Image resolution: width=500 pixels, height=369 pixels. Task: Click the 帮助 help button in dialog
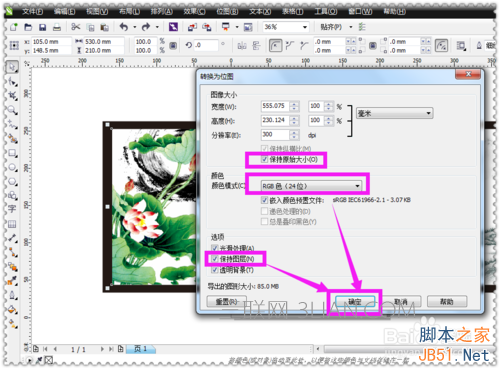(447, 302)
